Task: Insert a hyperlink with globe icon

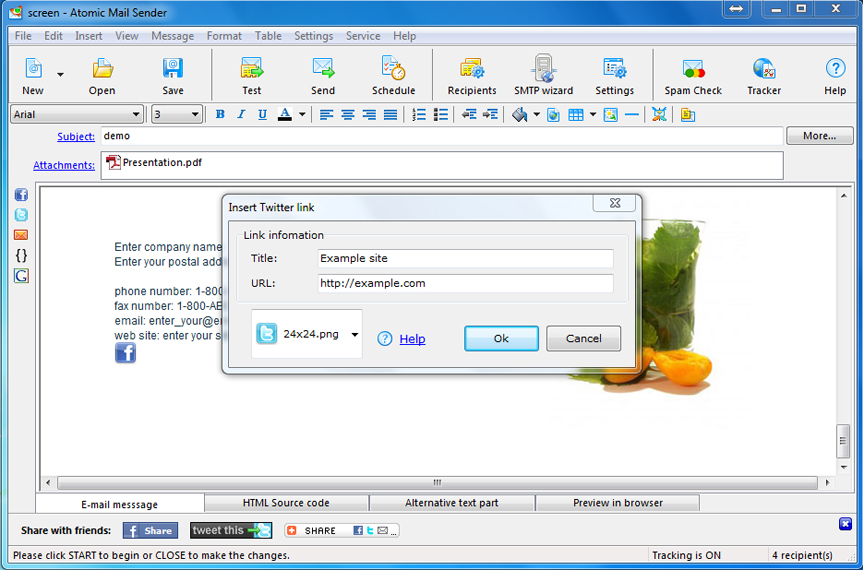Action: coord(554,114)
